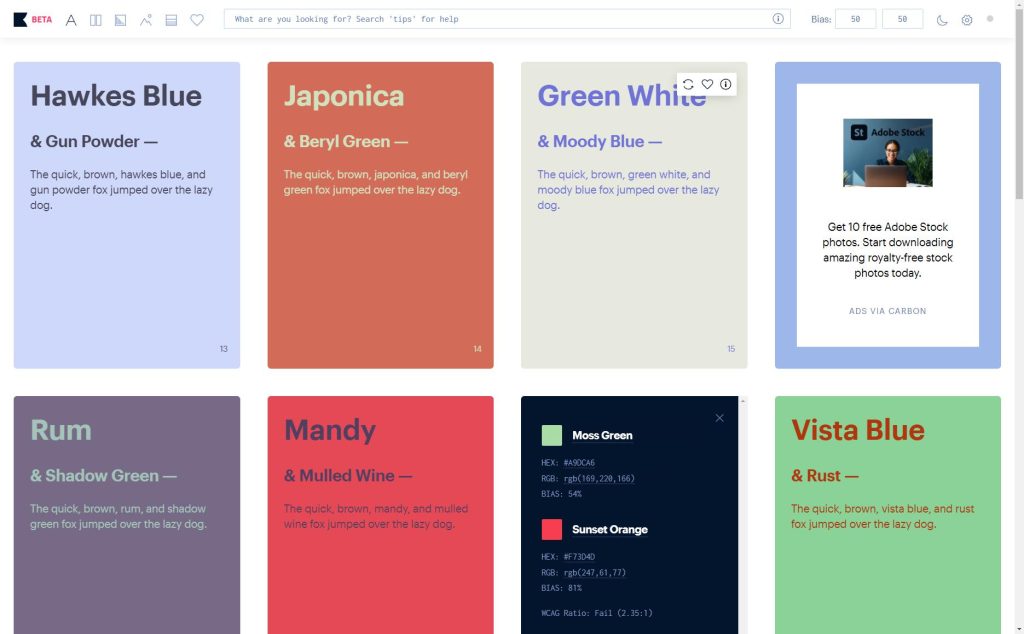Click the '& Mulled Wine —' subtitle

point(348,476)
